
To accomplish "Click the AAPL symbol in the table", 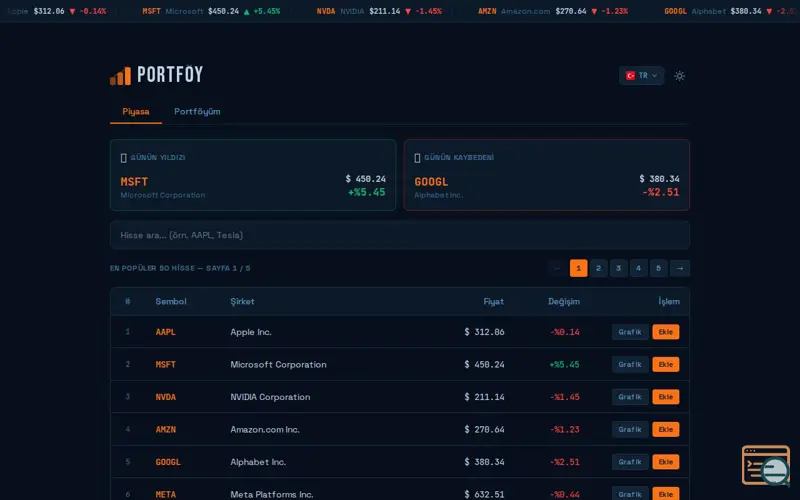I will (166, 332).
